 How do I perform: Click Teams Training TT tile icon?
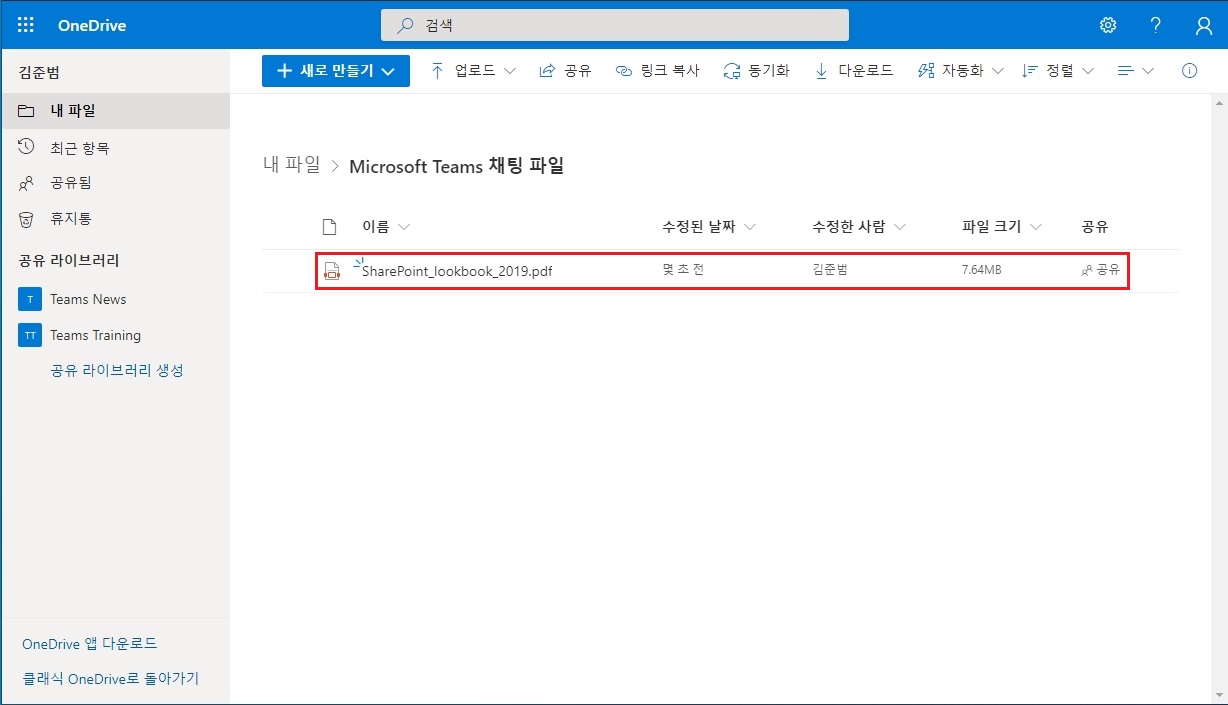pyautogui.click(x=30, y=335)
